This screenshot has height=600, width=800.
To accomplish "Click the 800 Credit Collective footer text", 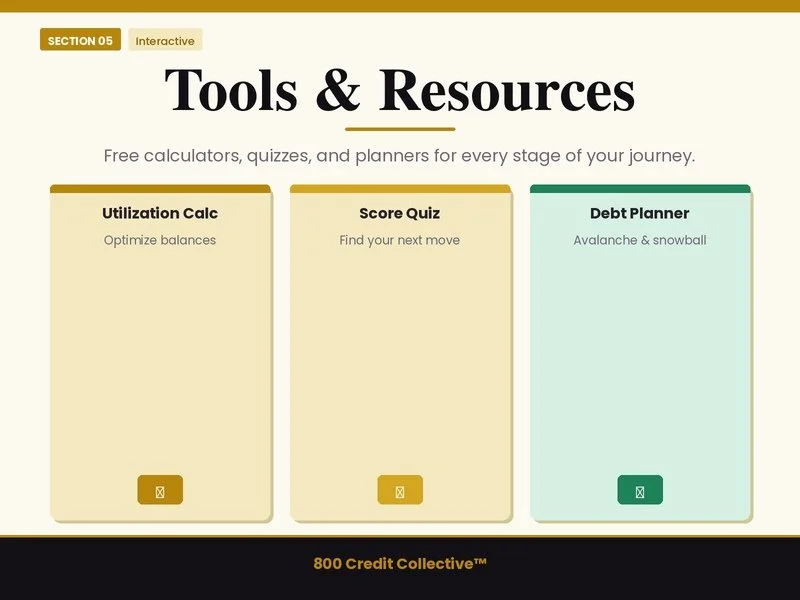I will pos(399,564).
